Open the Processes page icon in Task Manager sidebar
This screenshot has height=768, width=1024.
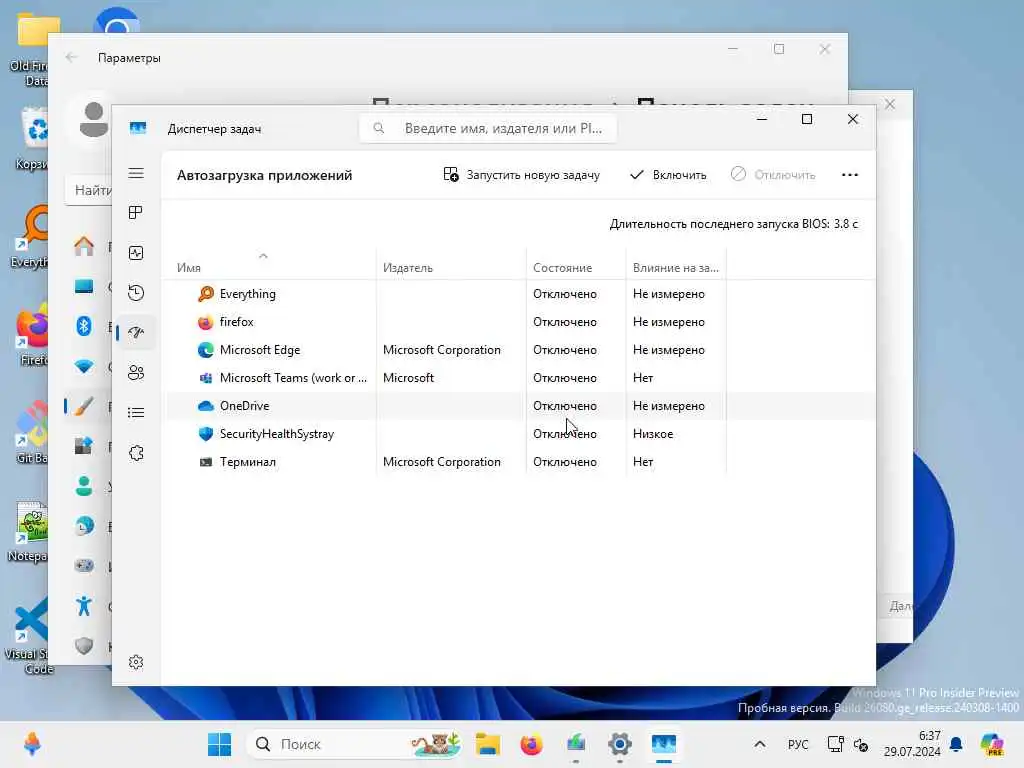click(x=136, y=213)
